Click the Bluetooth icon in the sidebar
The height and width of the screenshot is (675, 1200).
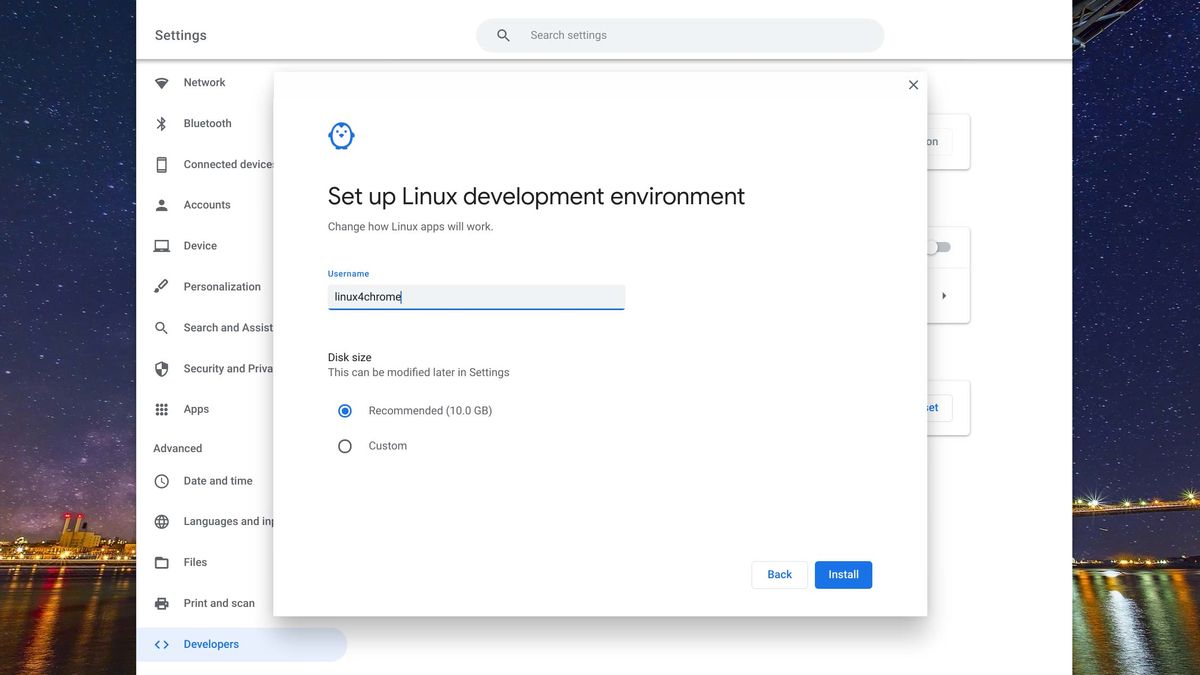[161, 123]
